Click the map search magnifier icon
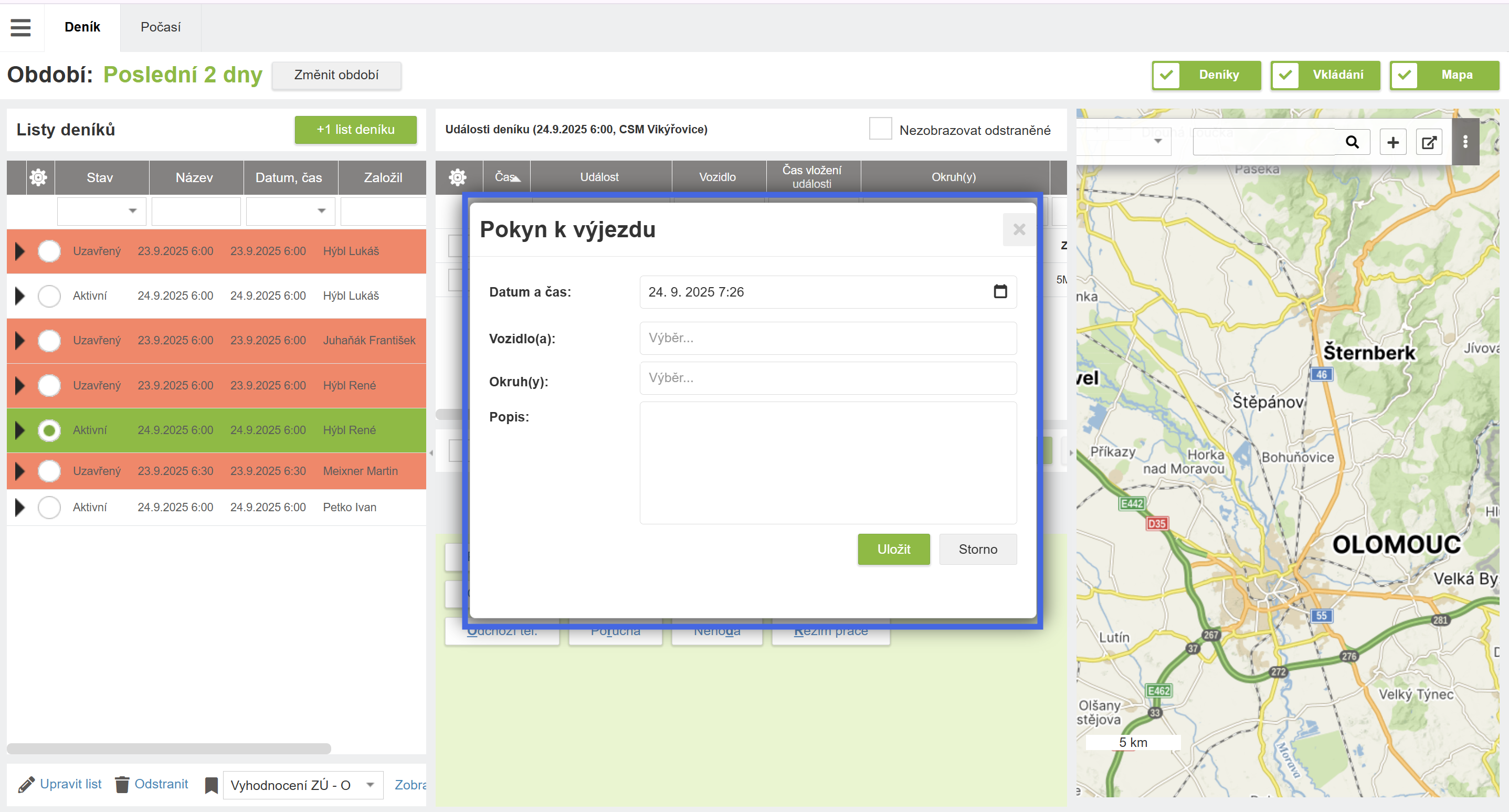Viewport: 1509px width, 812px height. coord(1352,142)
